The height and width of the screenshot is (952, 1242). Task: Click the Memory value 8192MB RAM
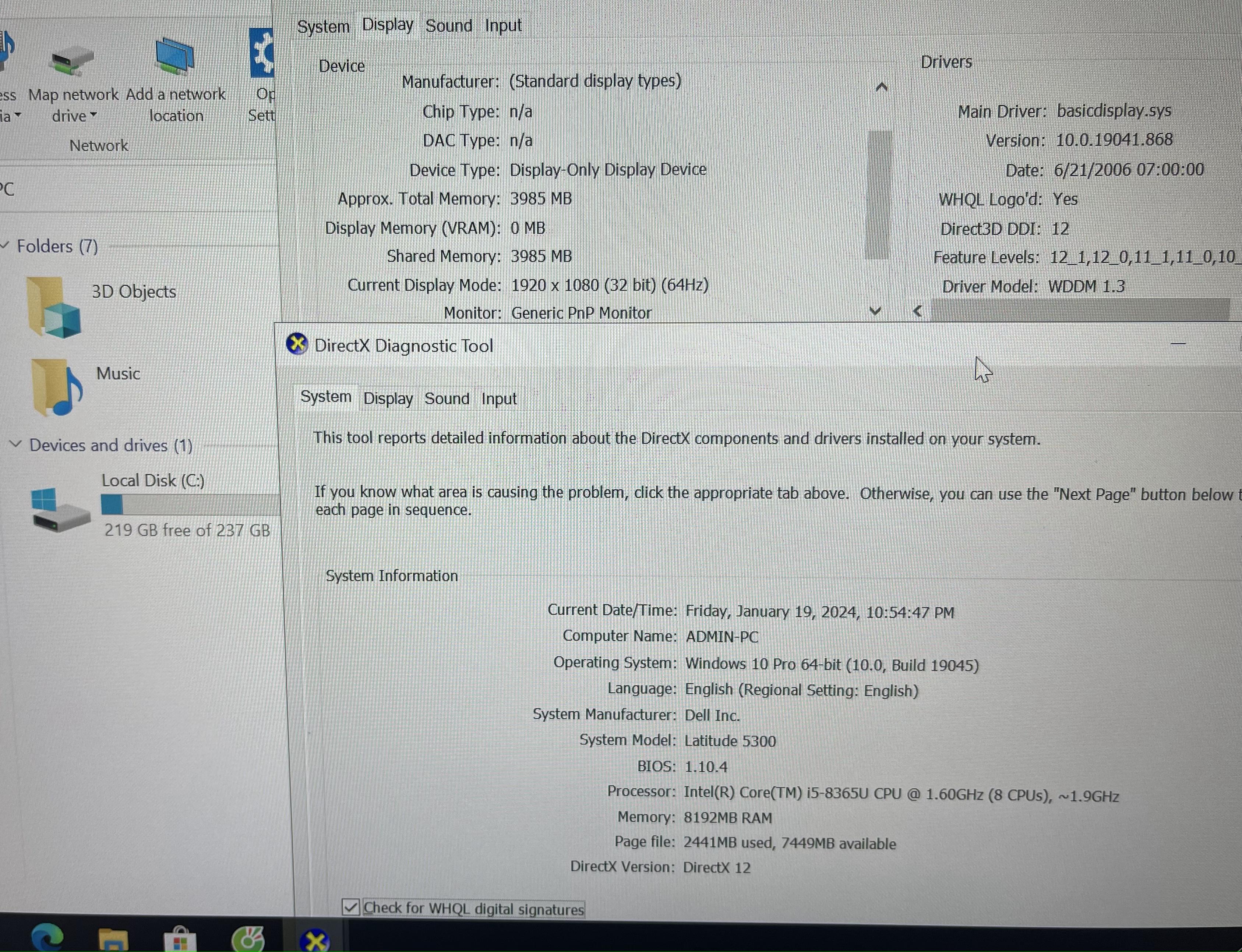[728, 818]
